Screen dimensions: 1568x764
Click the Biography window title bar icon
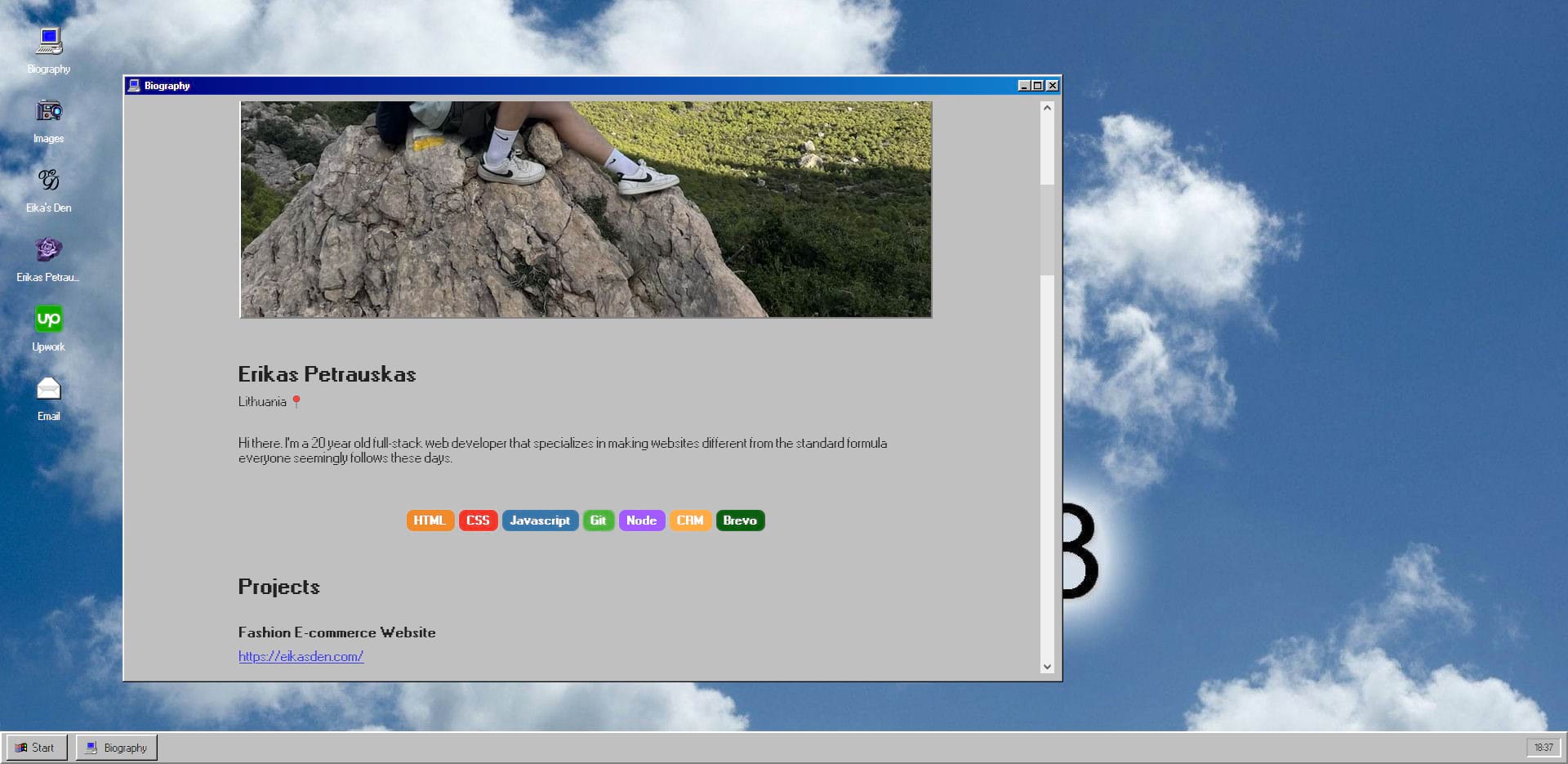(x=134, y=86)
